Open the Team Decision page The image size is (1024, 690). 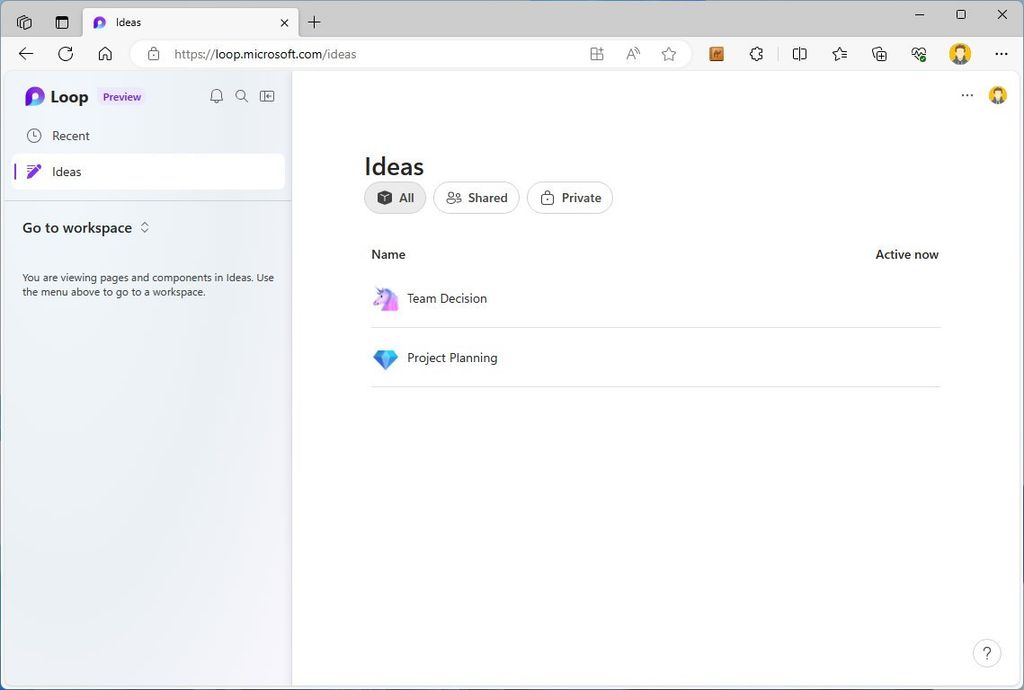tap(446, 298)
